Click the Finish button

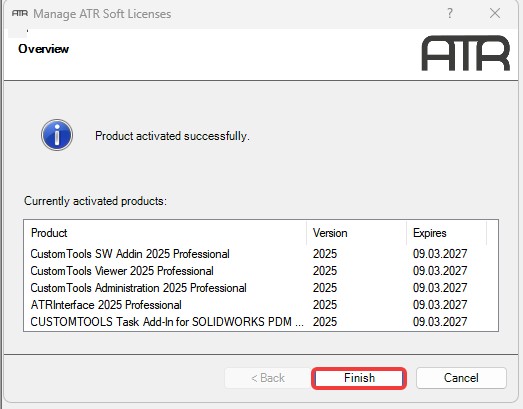tap(359, 378)
